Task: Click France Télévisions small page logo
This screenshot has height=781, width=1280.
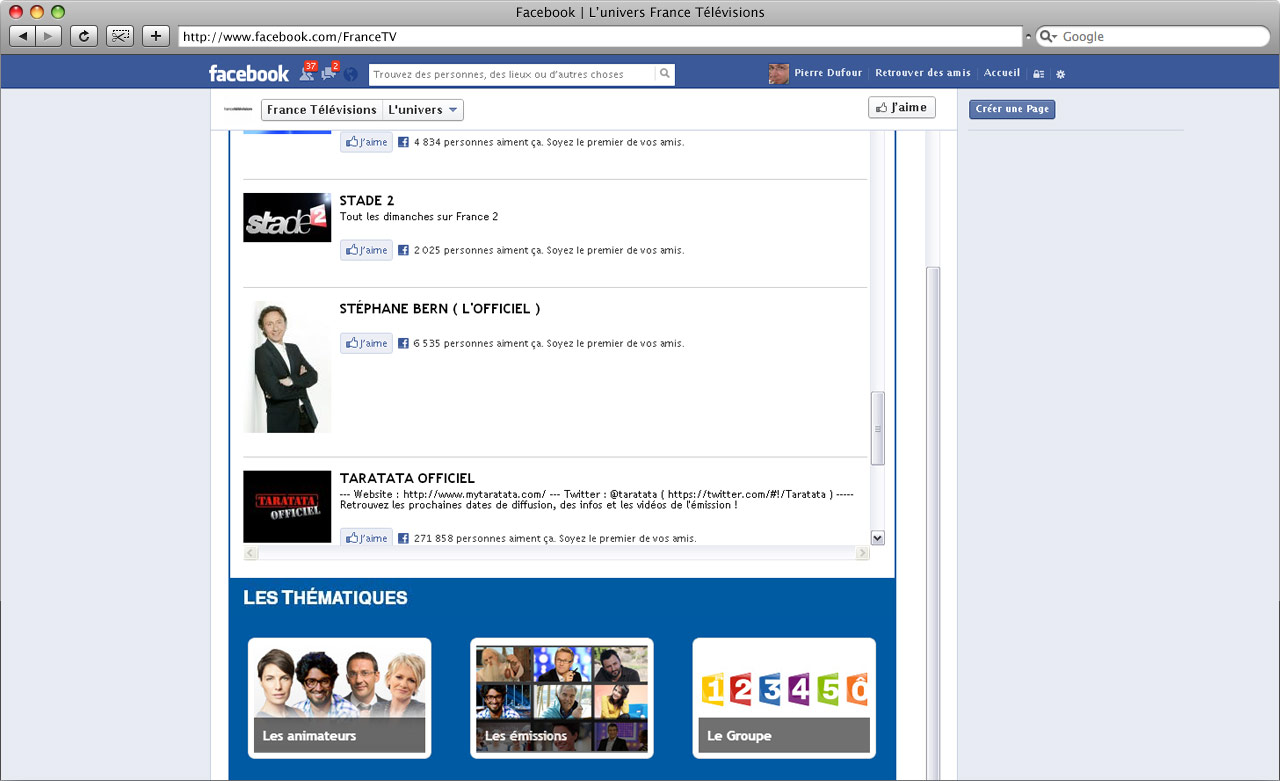Action: 238,109
